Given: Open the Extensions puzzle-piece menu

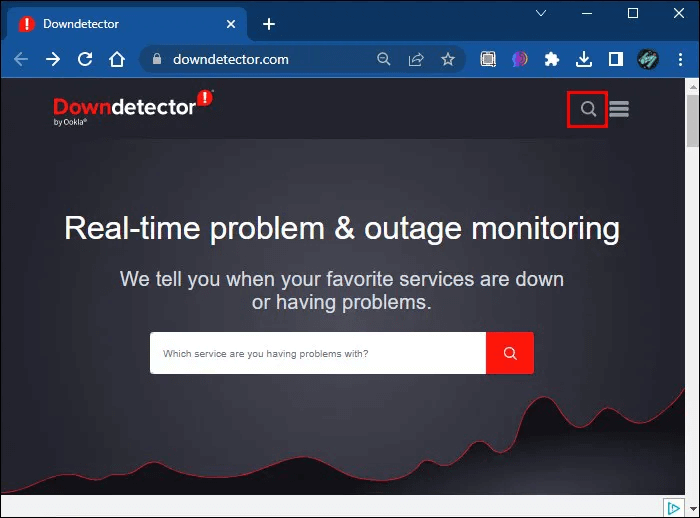Looking at the screenshot, I should pos(552,59).
